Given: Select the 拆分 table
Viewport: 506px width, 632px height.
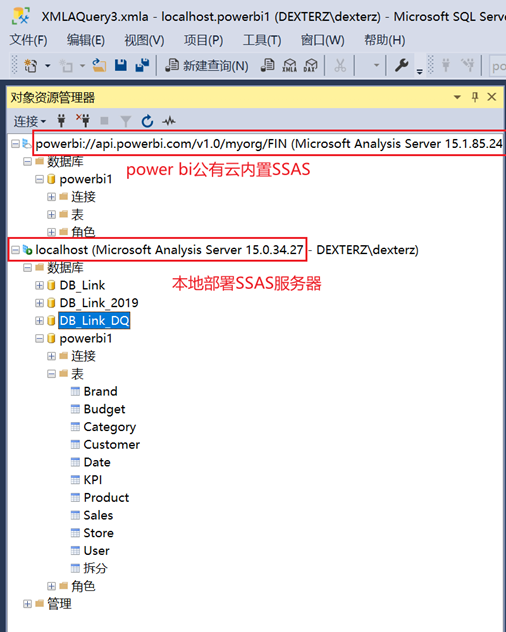Looking at the screenshot, I should (x=96, y=568).
